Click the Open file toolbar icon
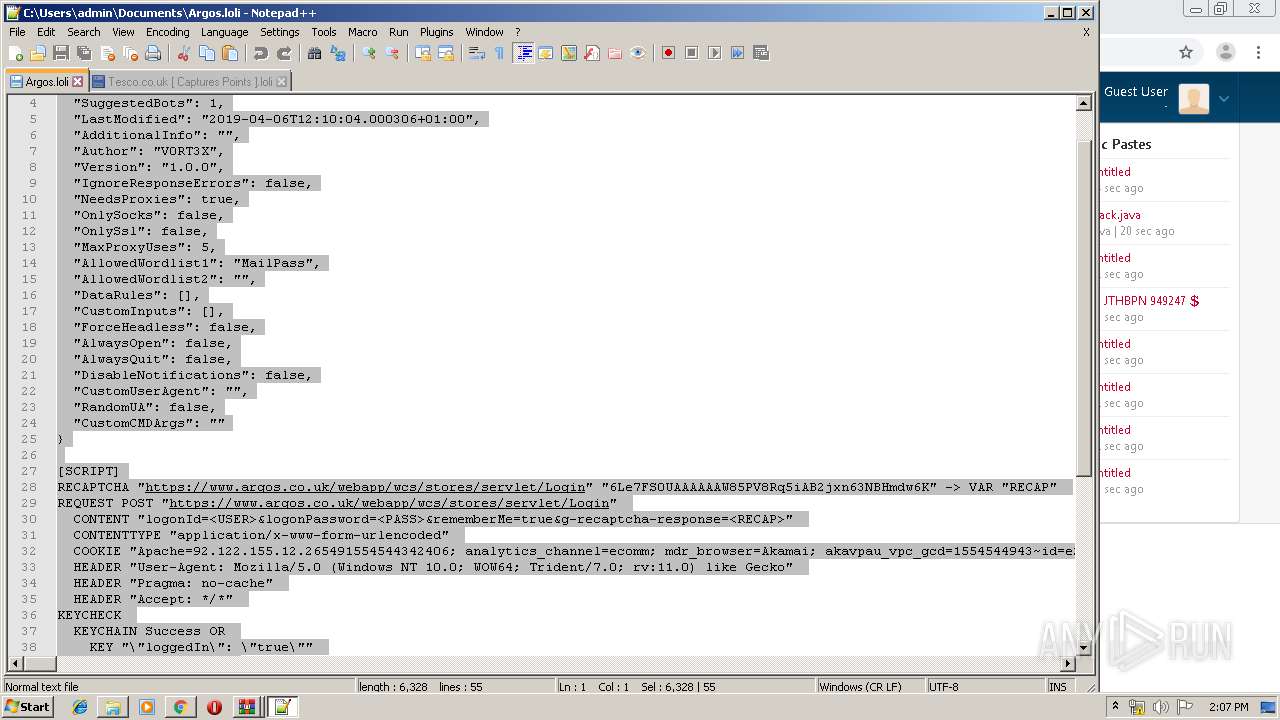This screenshot has height=720, width=1280. pyautogui.click(x=38, y=53)
